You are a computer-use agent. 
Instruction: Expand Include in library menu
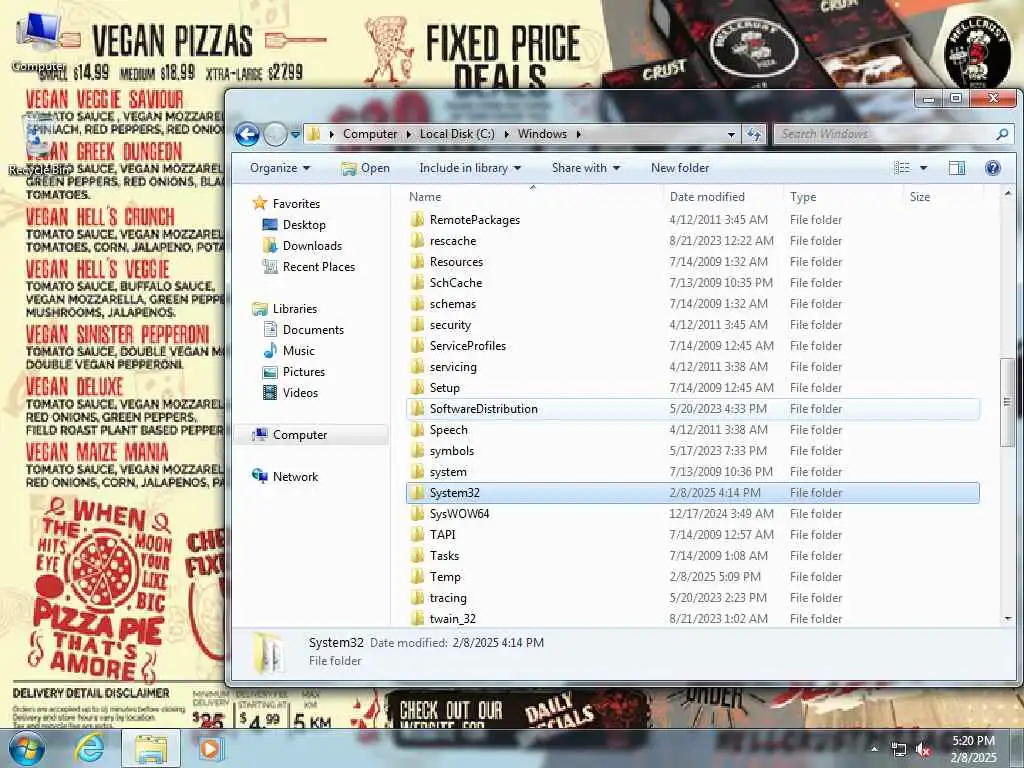(x=470, y=168)
